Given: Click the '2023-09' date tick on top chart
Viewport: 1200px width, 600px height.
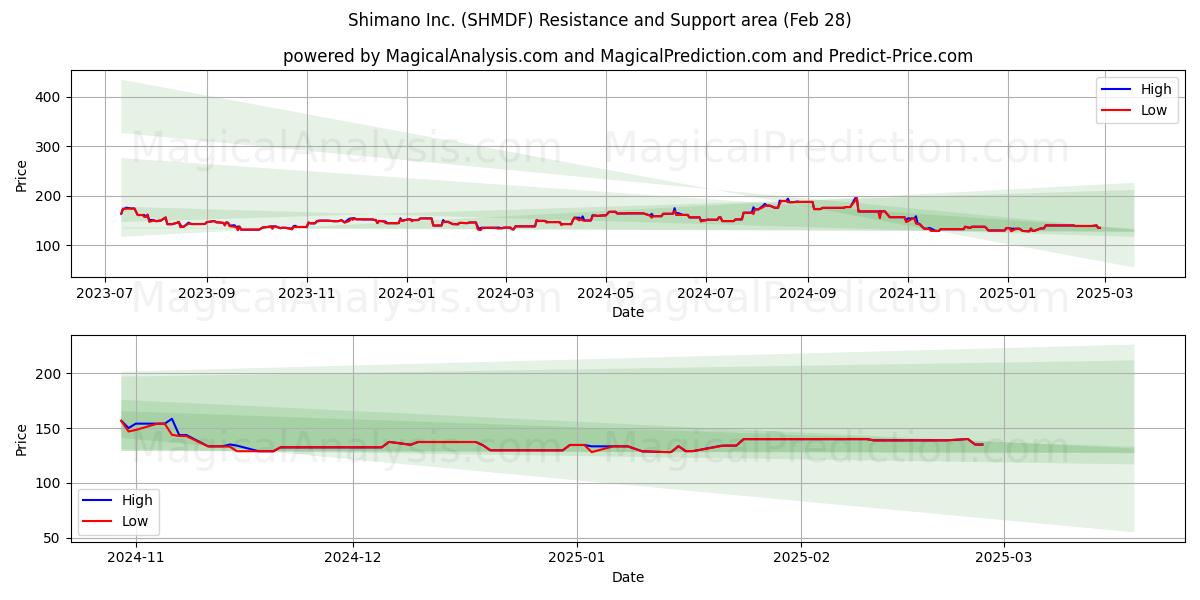Looking at the screenshot, I should pyautogui.click(x=207, y=295).
